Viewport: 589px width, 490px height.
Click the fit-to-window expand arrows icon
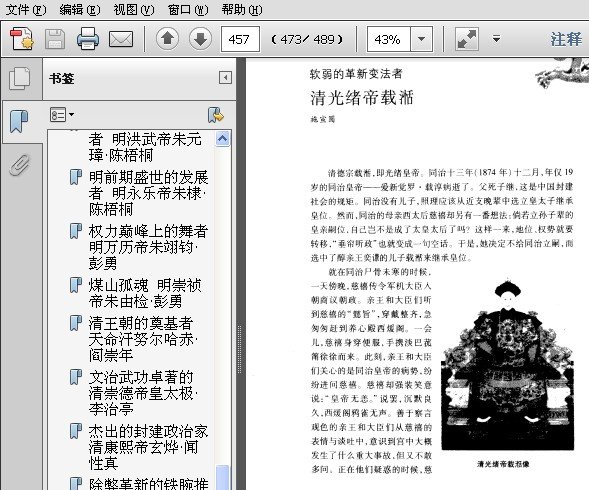coord(467,39)
